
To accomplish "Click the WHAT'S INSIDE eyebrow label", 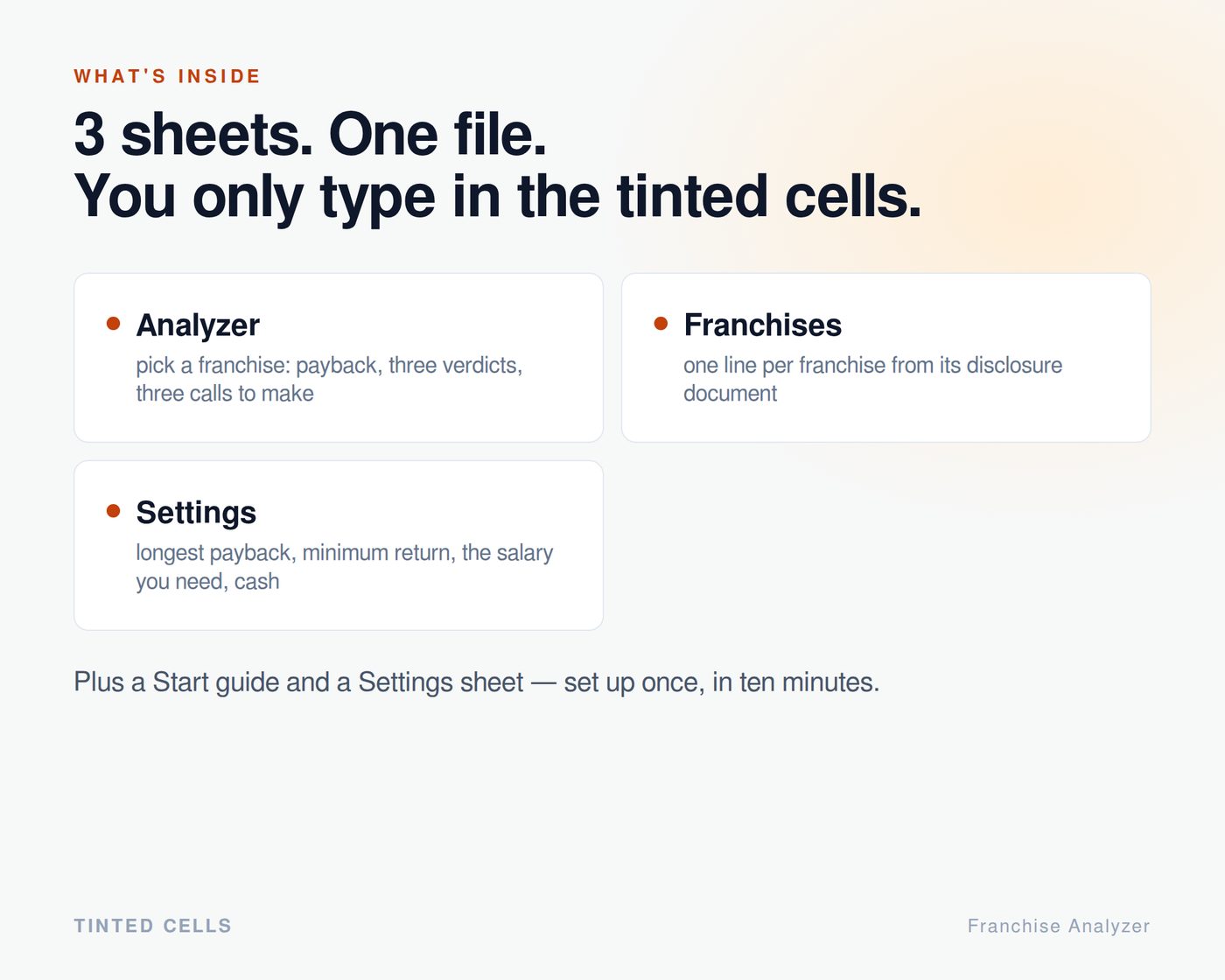I will pyautogui.click(x=167, y=77).
